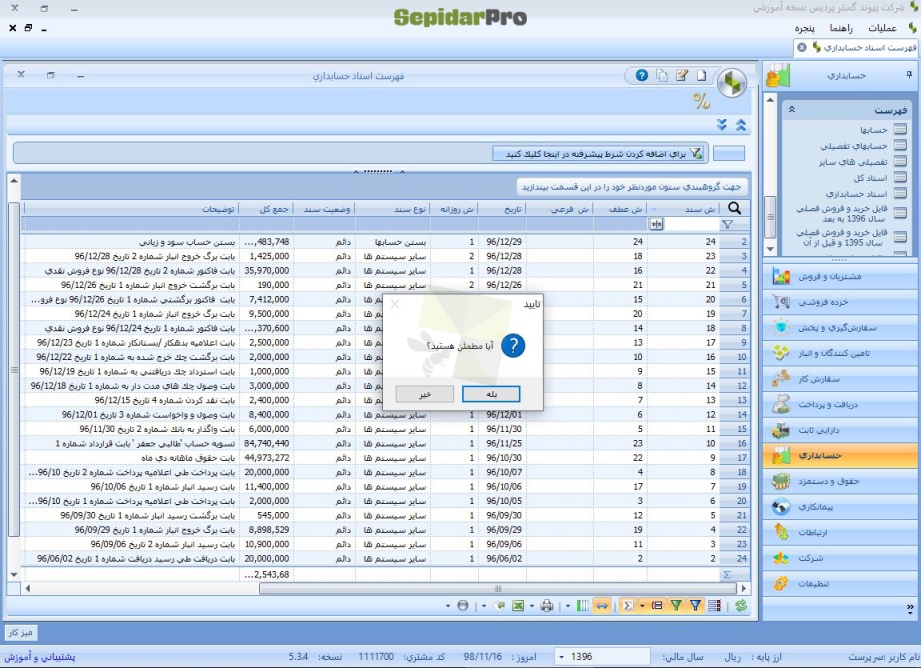Toggle the group panel icon in the toolbar

pos(657,606)
